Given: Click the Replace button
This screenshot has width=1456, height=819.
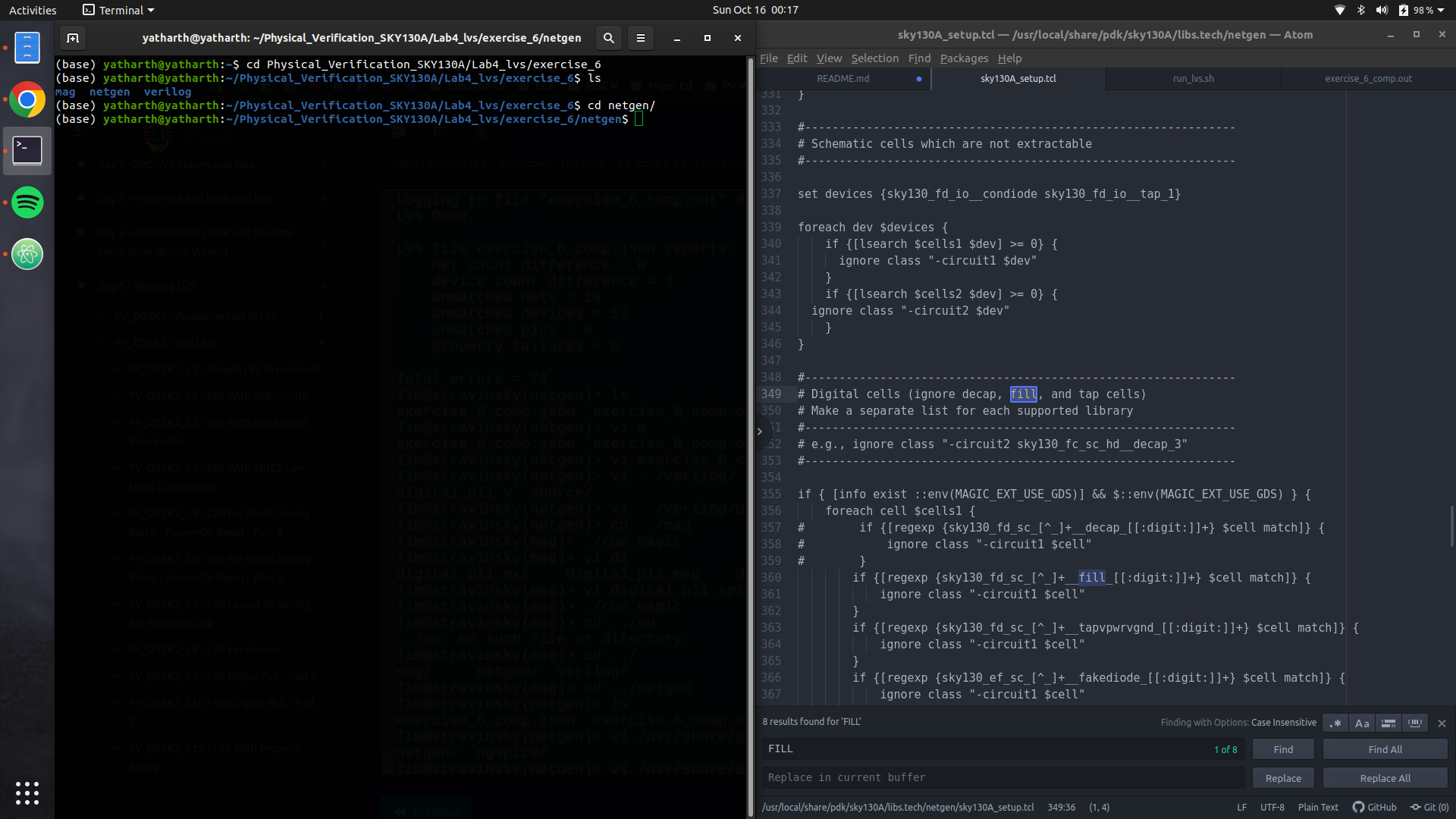Looking at the screenshot, I should coord(1283,778).
